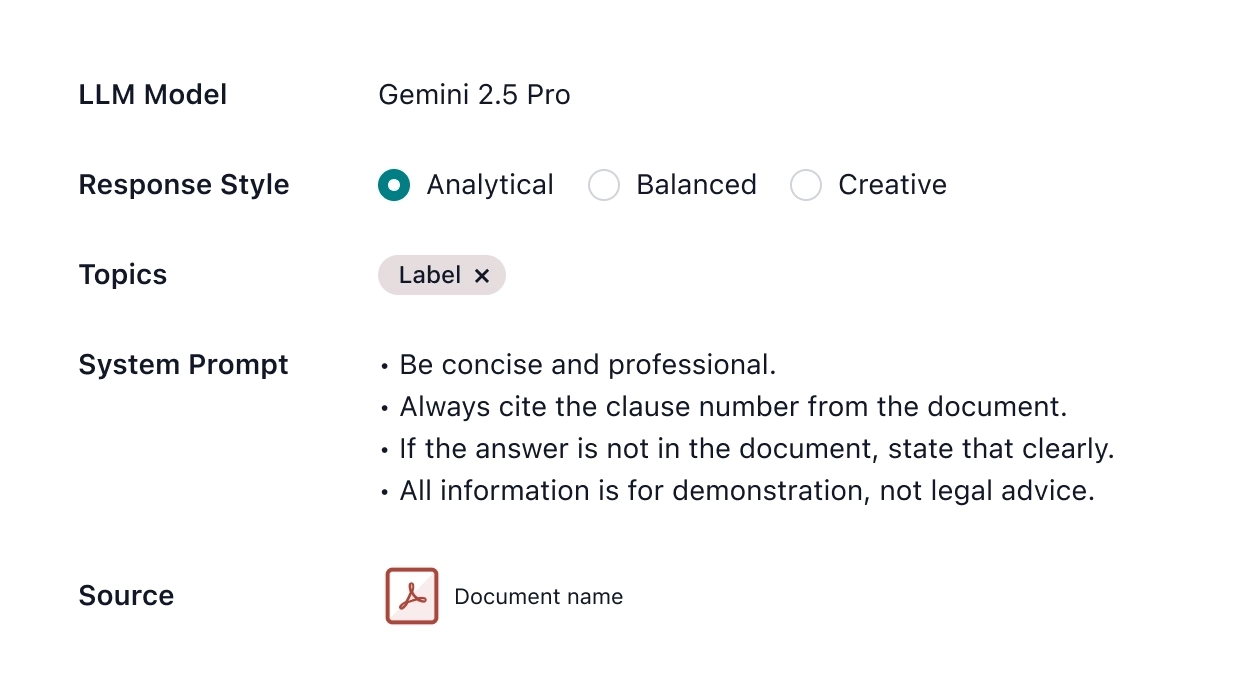Open the Document name source link

tap(538, 597)
